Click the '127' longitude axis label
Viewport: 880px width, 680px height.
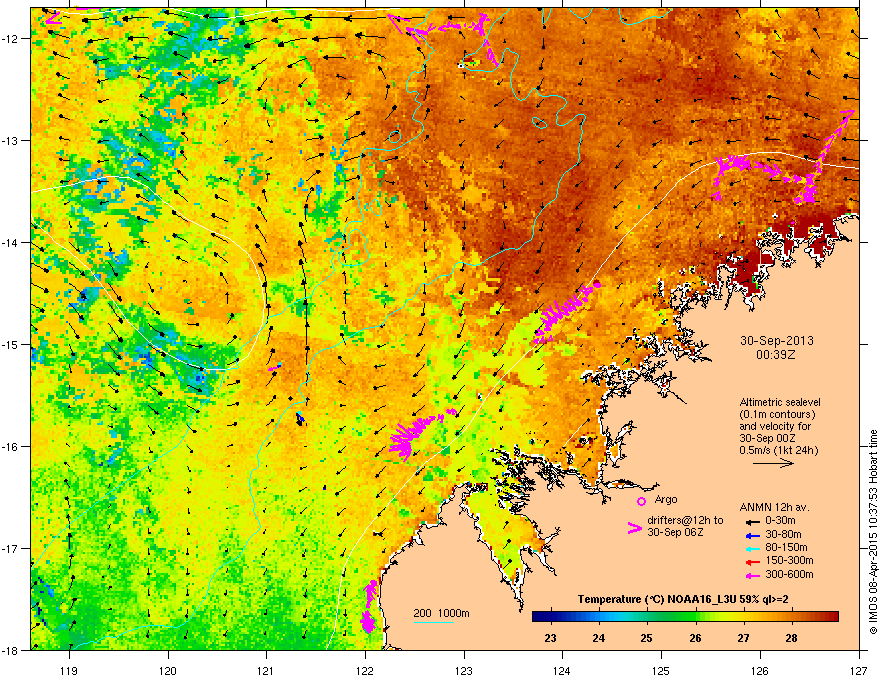point(859,670)
